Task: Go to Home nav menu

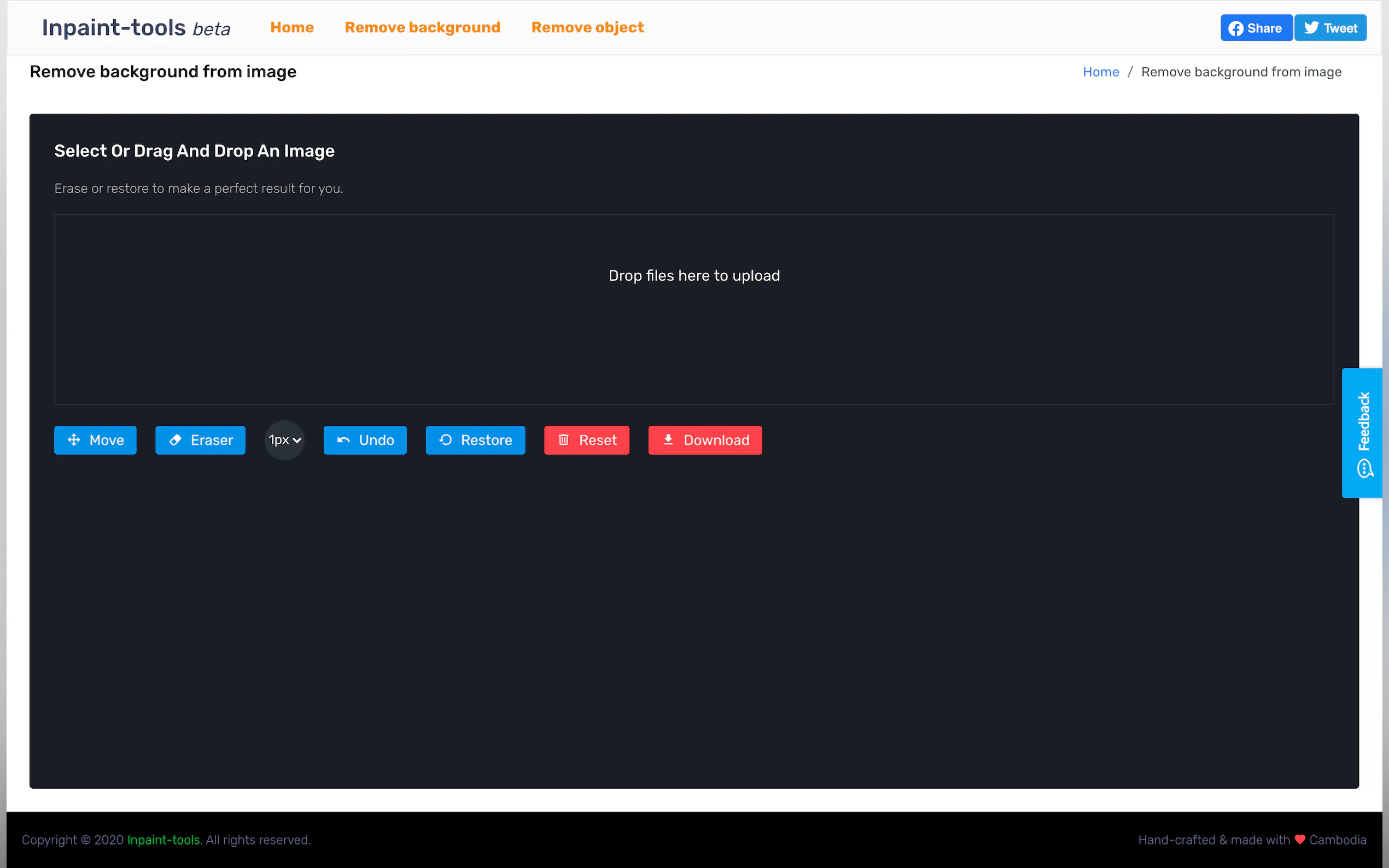Action: coord(291,27)
